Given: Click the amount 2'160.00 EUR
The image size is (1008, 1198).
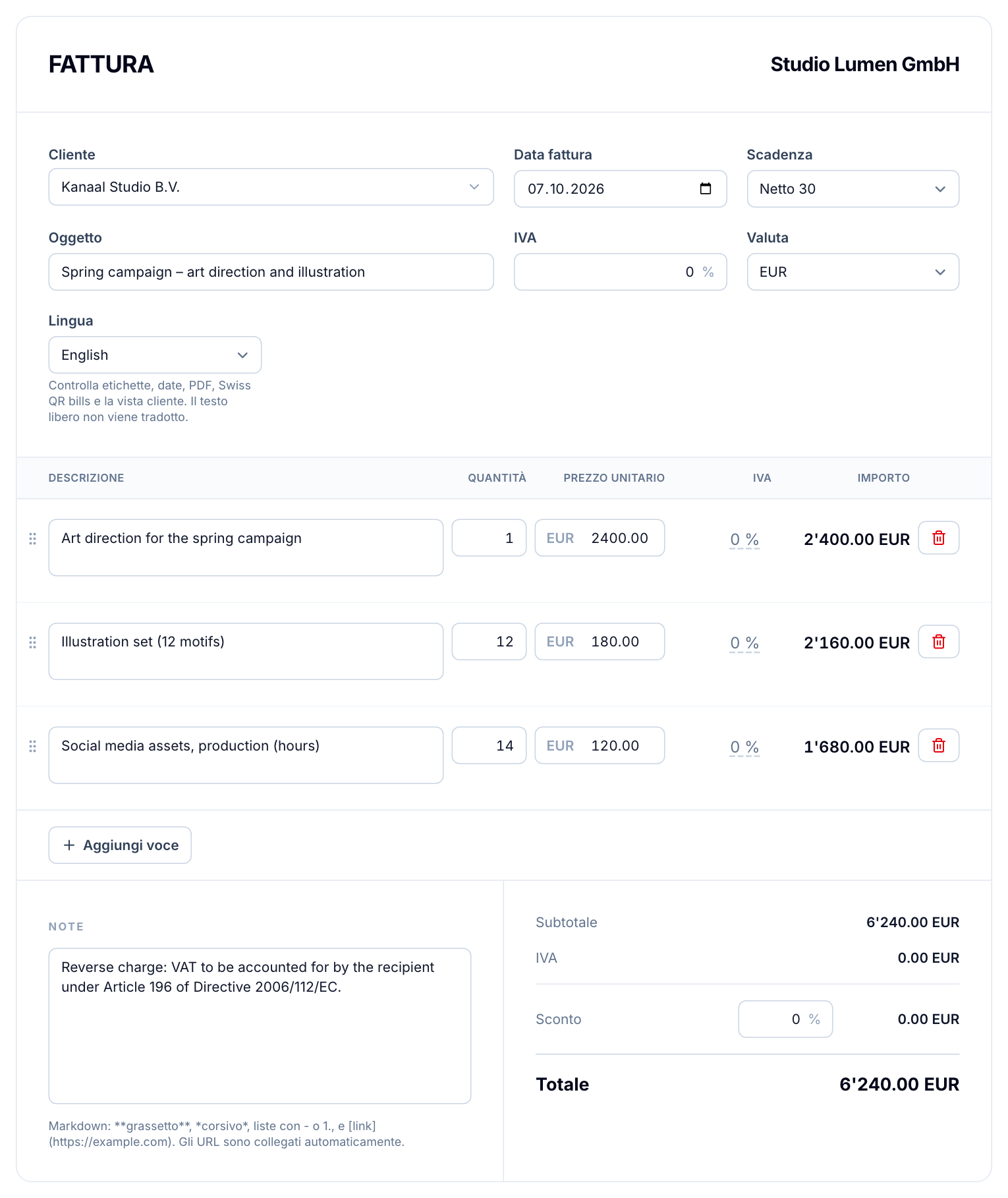Looking at the screenshot, I should 856,643.
